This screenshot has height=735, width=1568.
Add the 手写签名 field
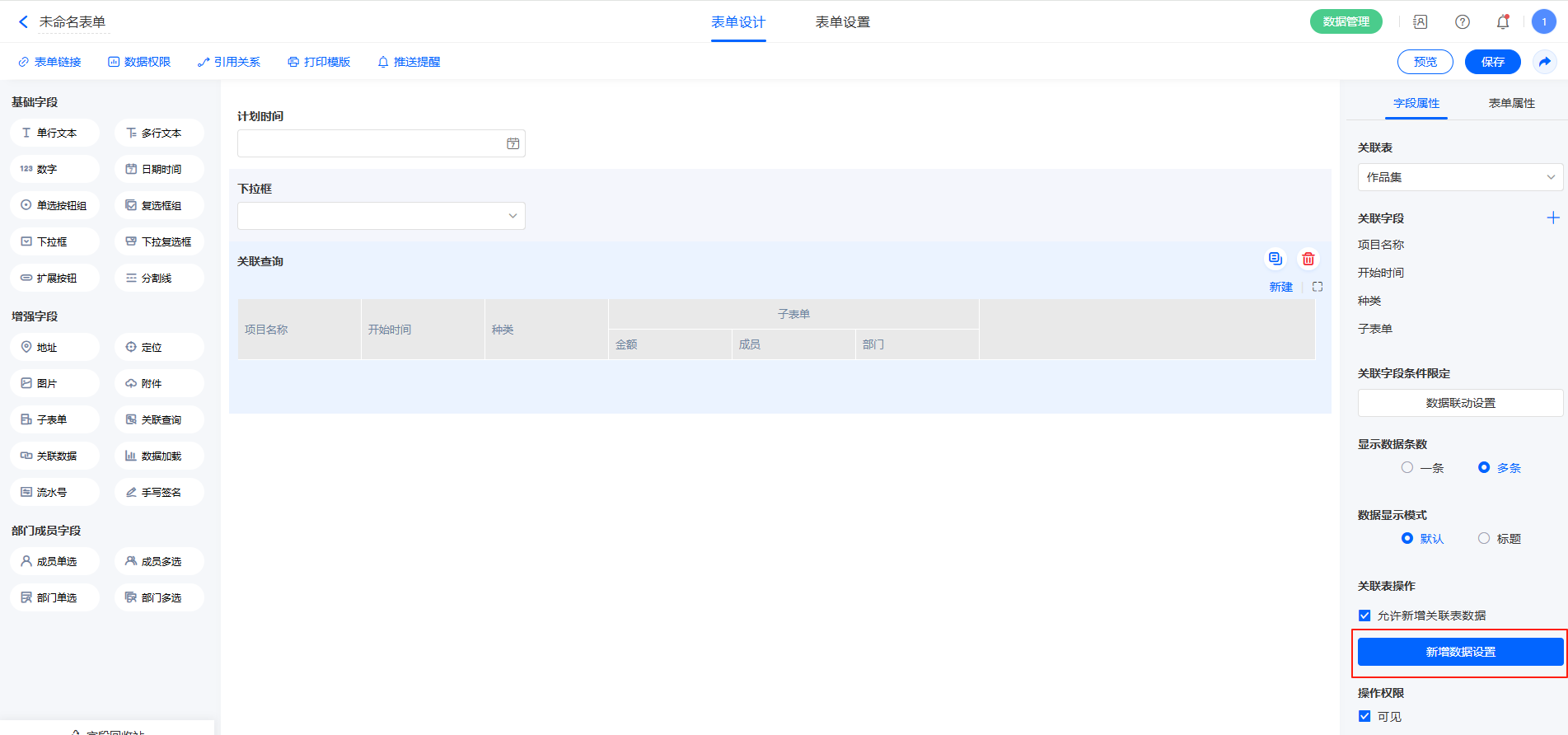click(x=159, y=492)
